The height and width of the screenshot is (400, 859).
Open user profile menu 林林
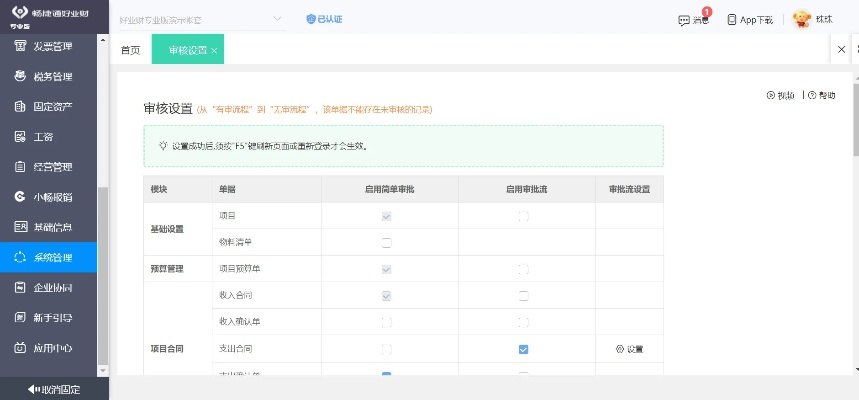(813, 20)
